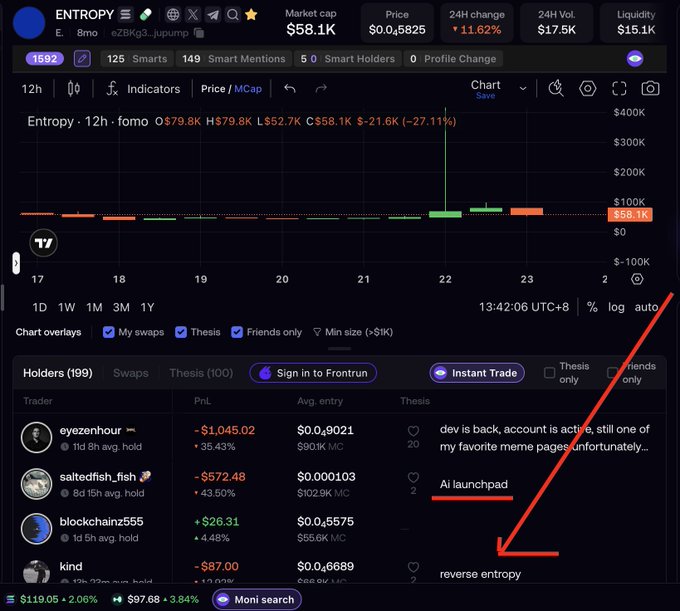This screenshot has width=680, height=611.
Task: Expand the left side panel arrow
Action: click(16, 263)
